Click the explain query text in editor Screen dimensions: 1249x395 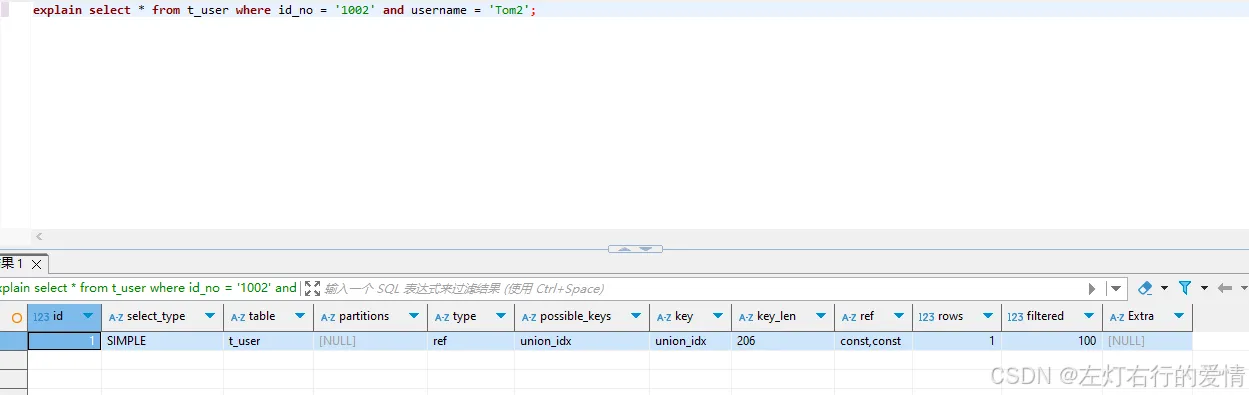pos(284,9)
